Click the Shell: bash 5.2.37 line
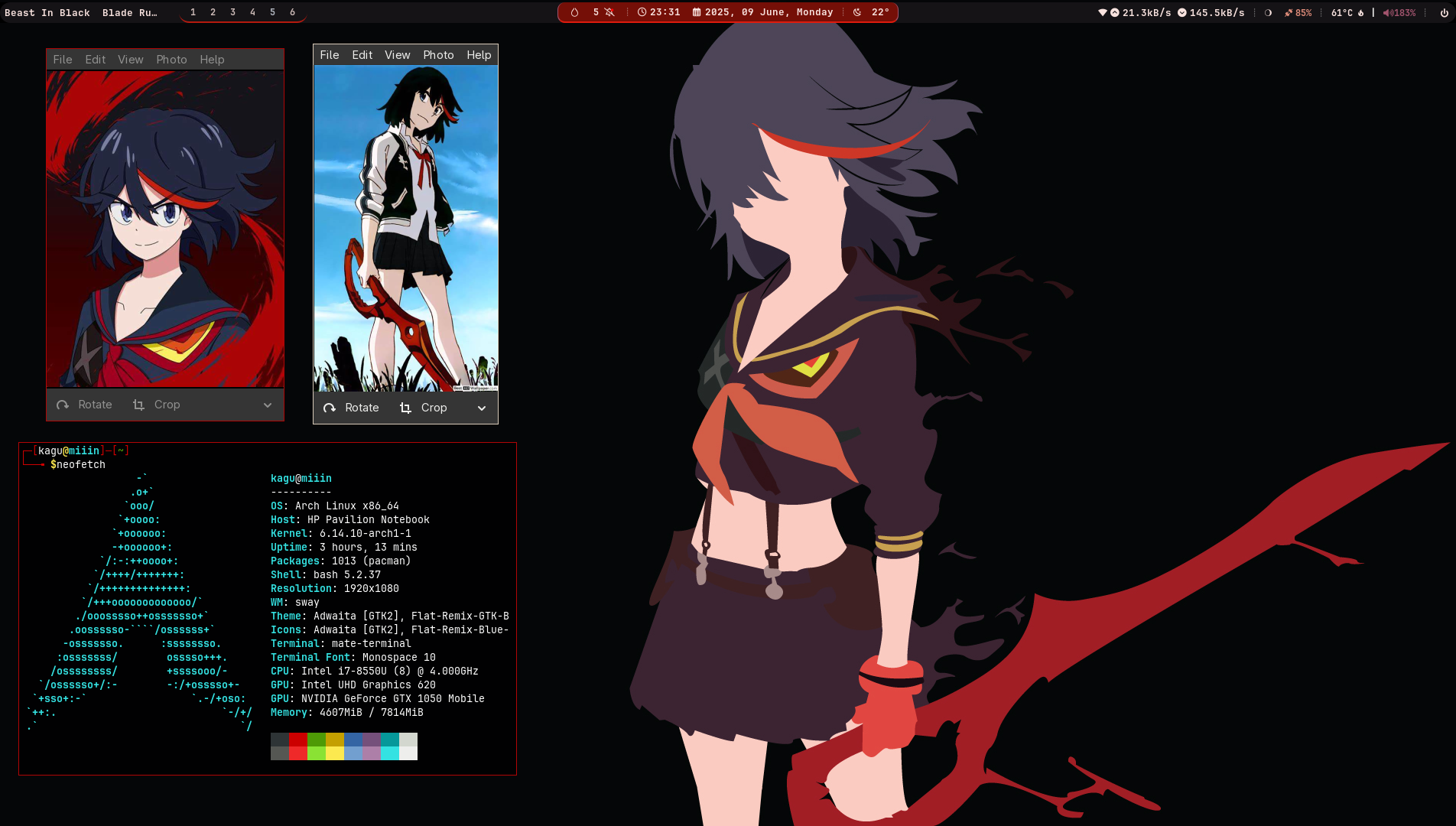Viewport: 1456px width, 826px height. point(326,574)
